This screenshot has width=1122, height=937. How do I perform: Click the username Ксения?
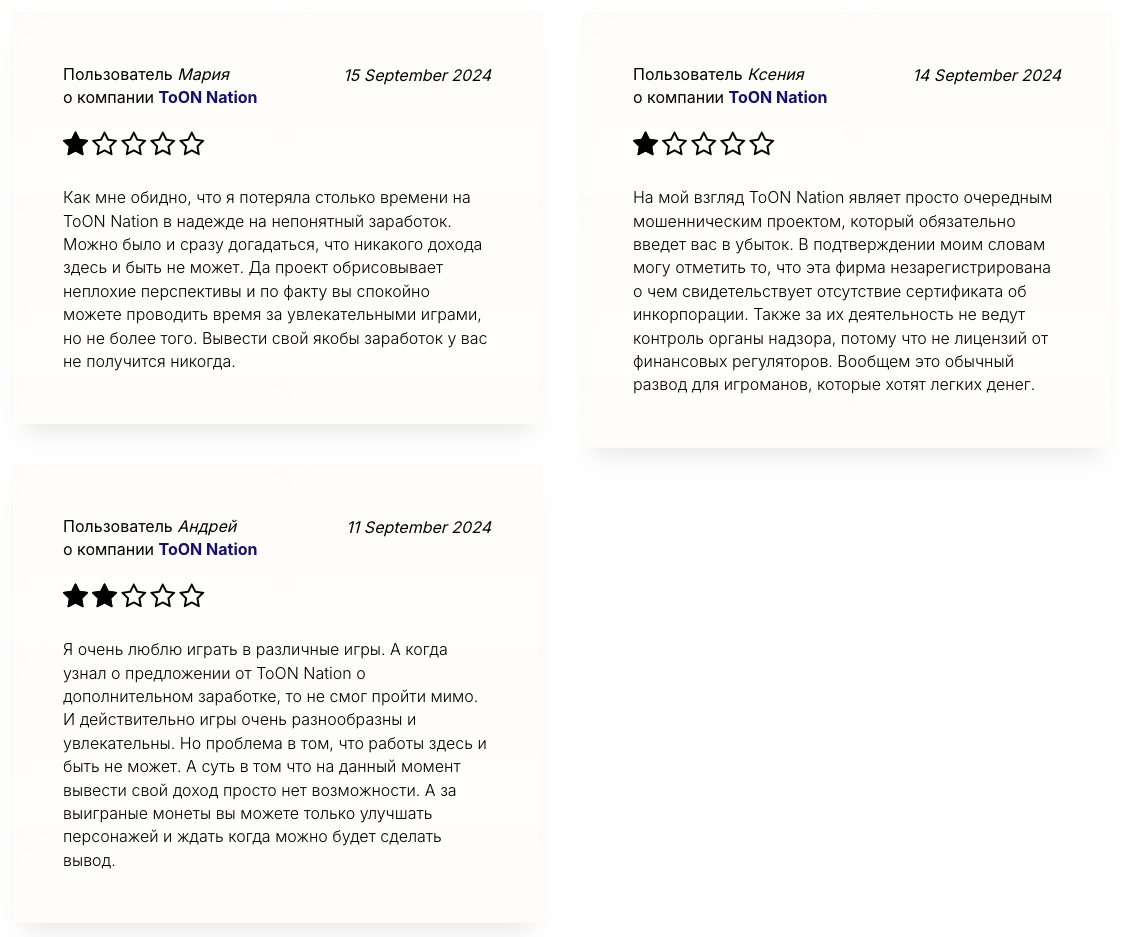pos(776,74)
